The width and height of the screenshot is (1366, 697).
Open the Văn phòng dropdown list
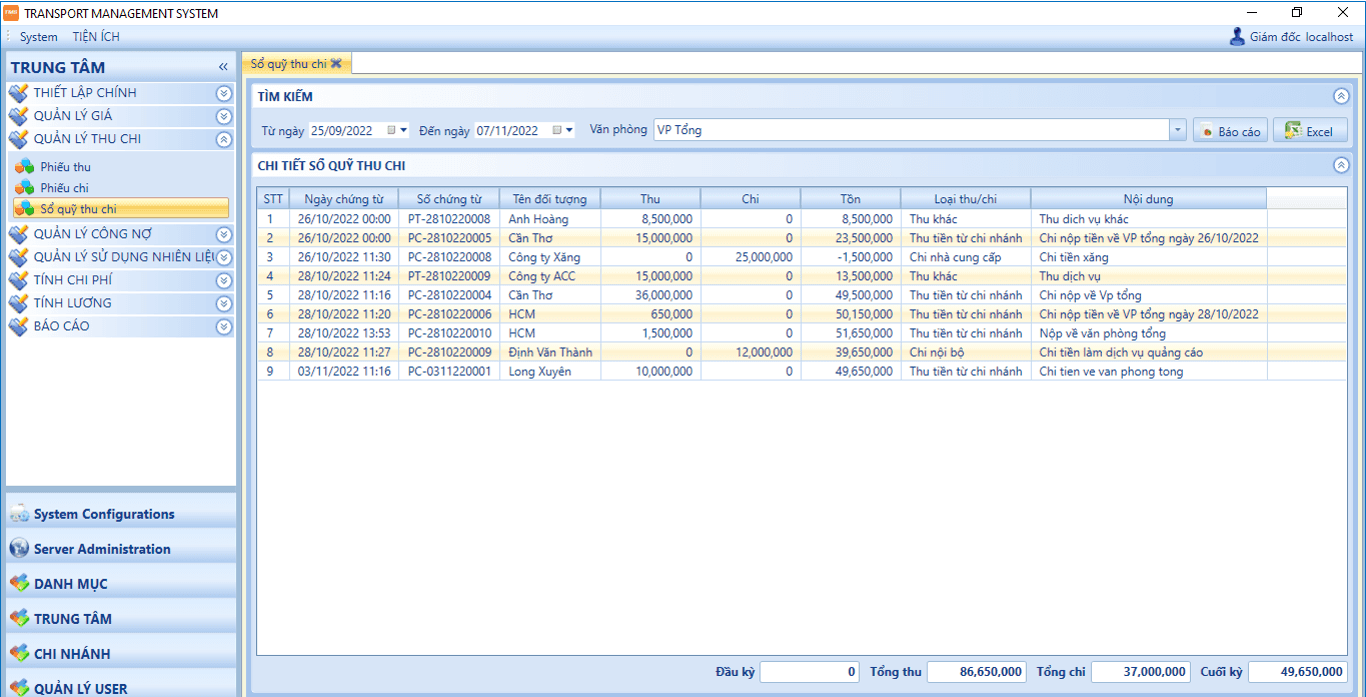1177,130
